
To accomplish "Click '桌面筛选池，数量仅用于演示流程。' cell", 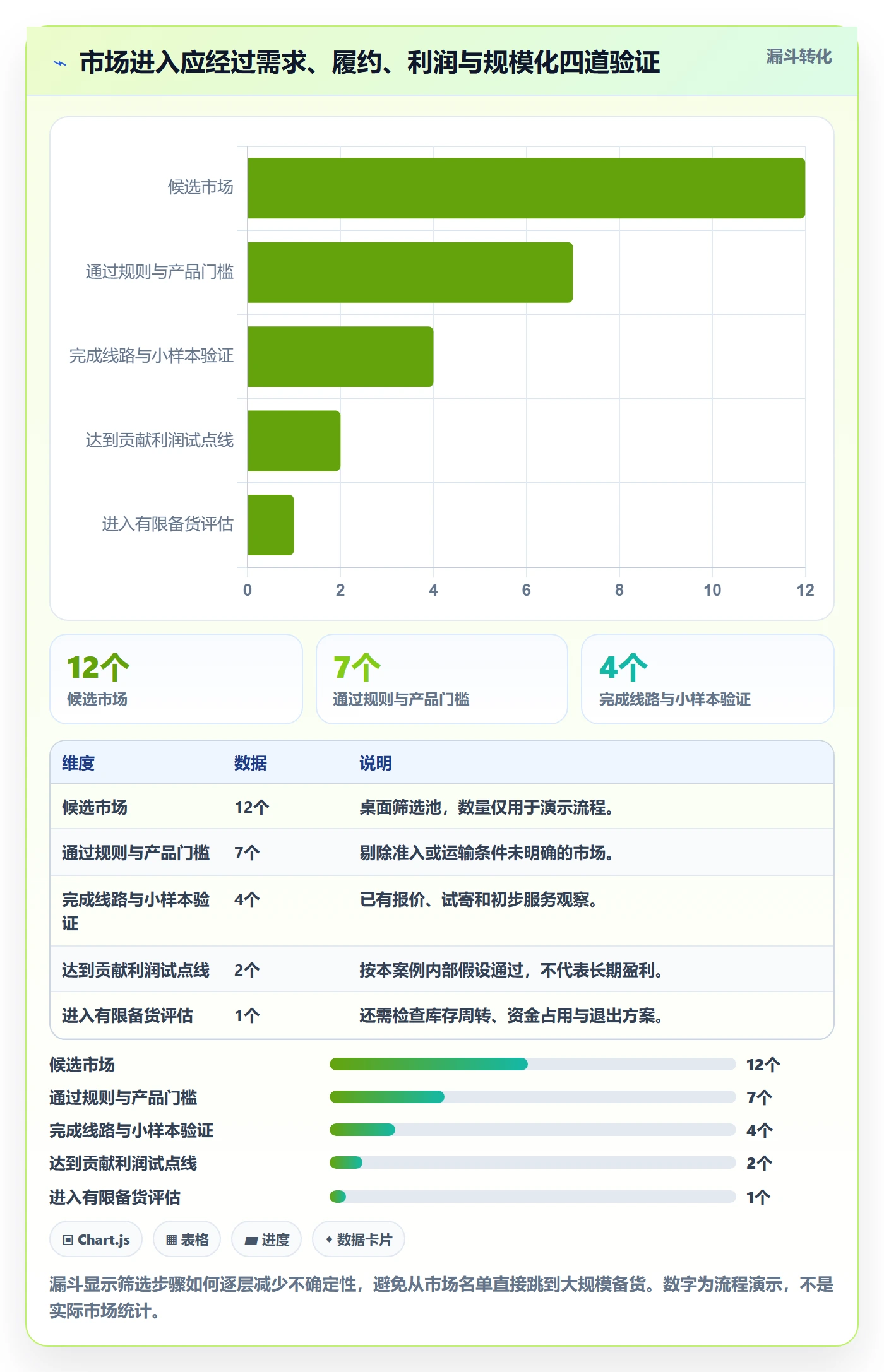I will coord(486,807).
